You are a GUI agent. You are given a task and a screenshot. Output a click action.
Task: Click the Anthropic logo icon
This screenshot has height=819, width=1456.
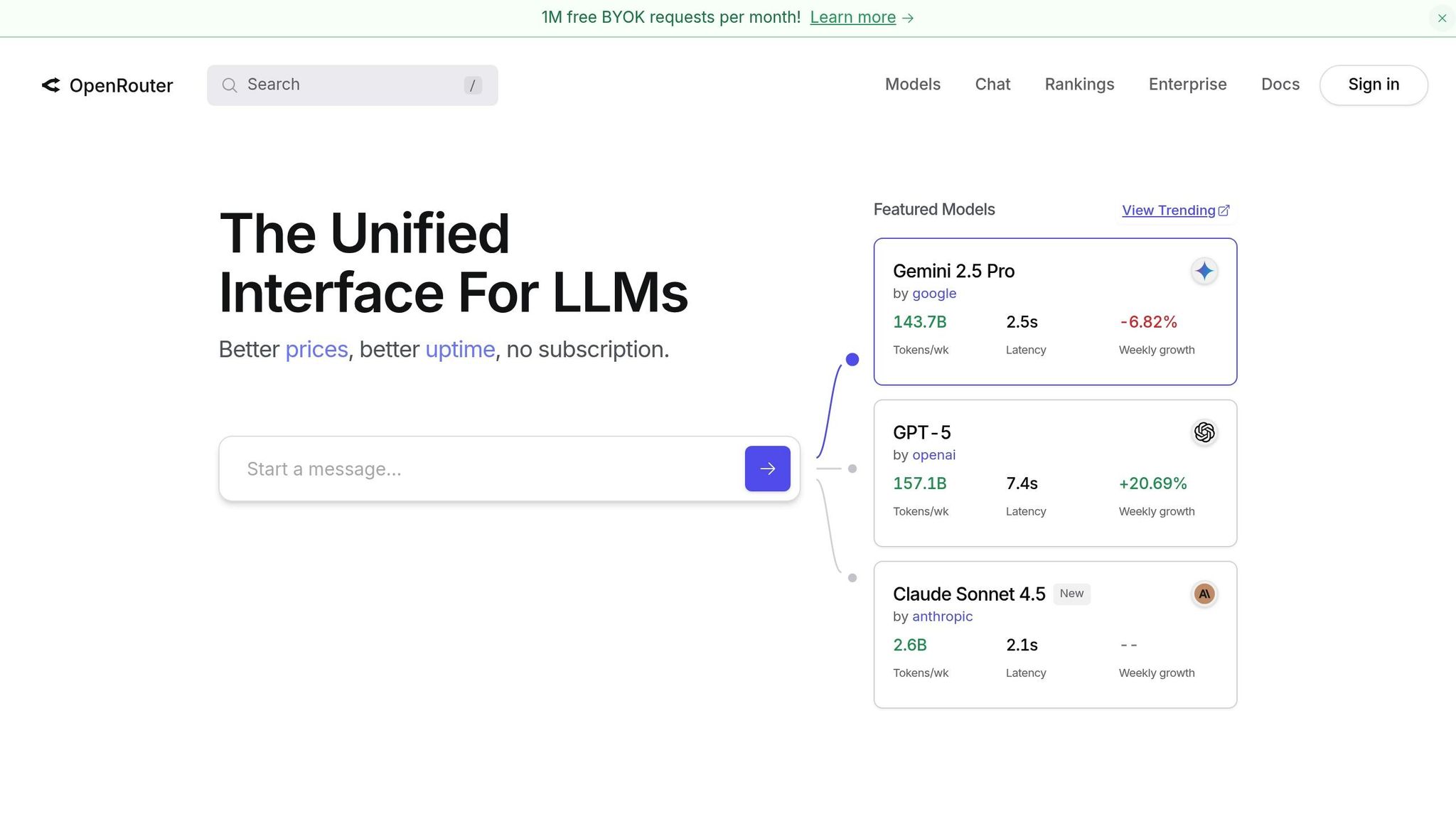tap(1204, 594)
